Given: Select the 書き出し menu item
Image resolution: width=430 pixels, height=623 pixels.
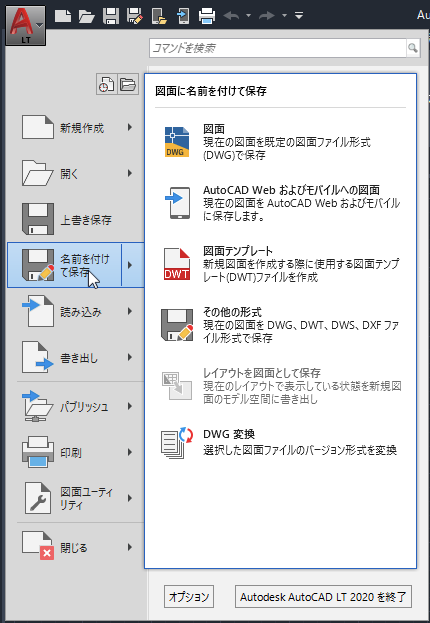Looking at the screenshot, I should pos(76,358).
